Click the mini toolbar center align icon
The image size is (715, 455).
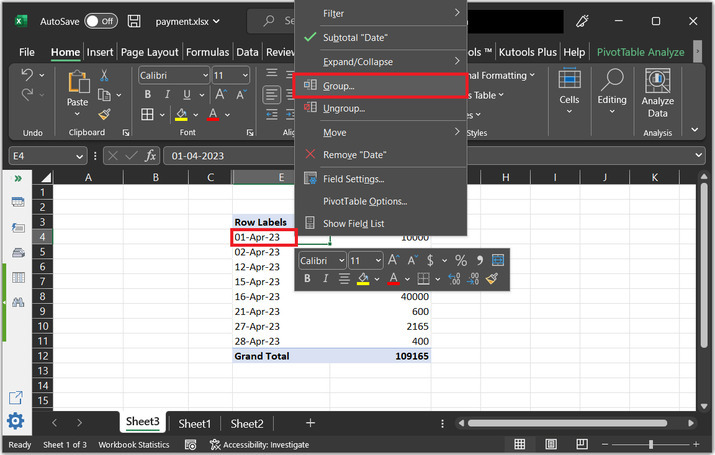click(x=344, y=279)
